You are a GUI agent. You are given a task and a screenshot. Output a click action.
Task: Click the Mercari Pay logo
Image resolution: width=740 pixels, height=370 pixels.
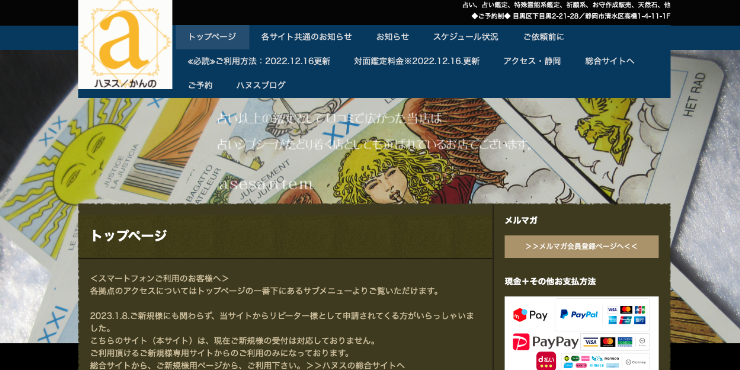[x=530, y=315]
